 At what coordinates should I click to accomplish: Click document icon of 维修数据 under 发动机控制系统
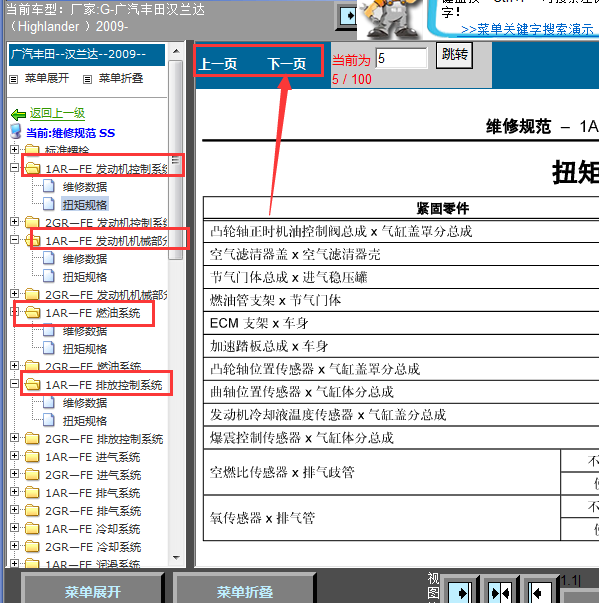tap(49, 186)
